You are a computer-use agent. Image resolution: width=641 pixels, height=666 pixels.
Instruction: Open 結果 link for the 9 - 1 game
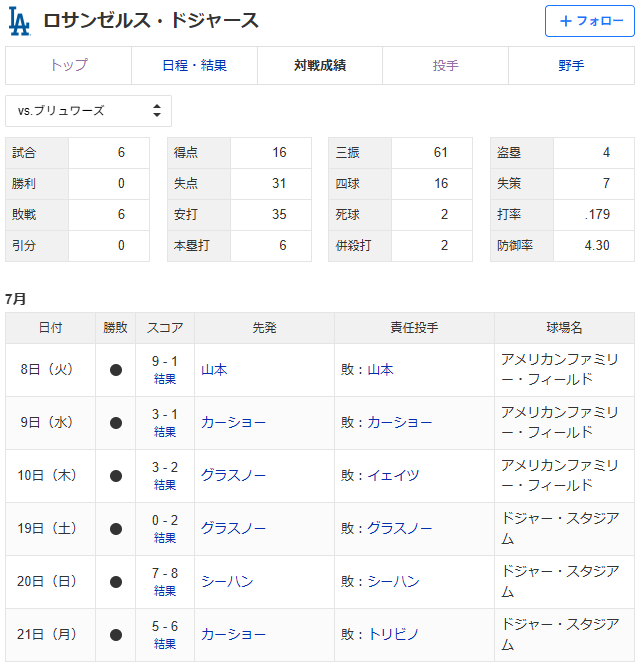[165, 380]
